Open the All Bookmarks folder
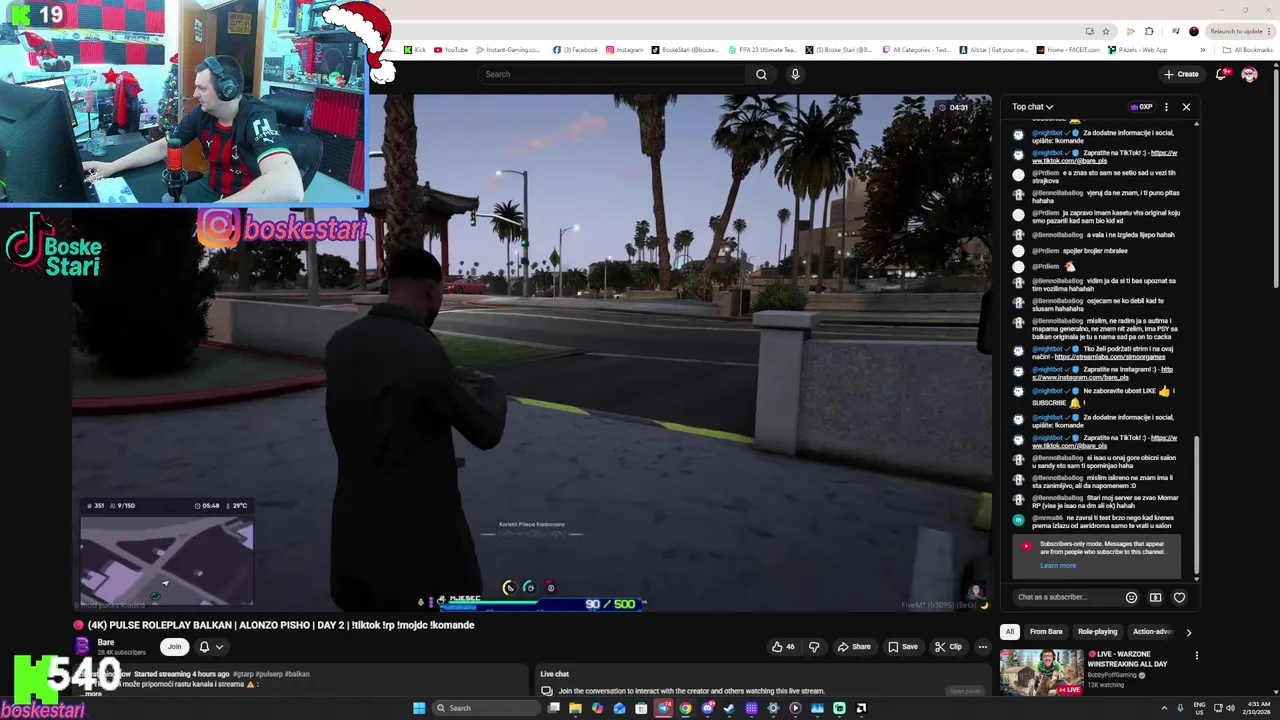 [1248, 50]
